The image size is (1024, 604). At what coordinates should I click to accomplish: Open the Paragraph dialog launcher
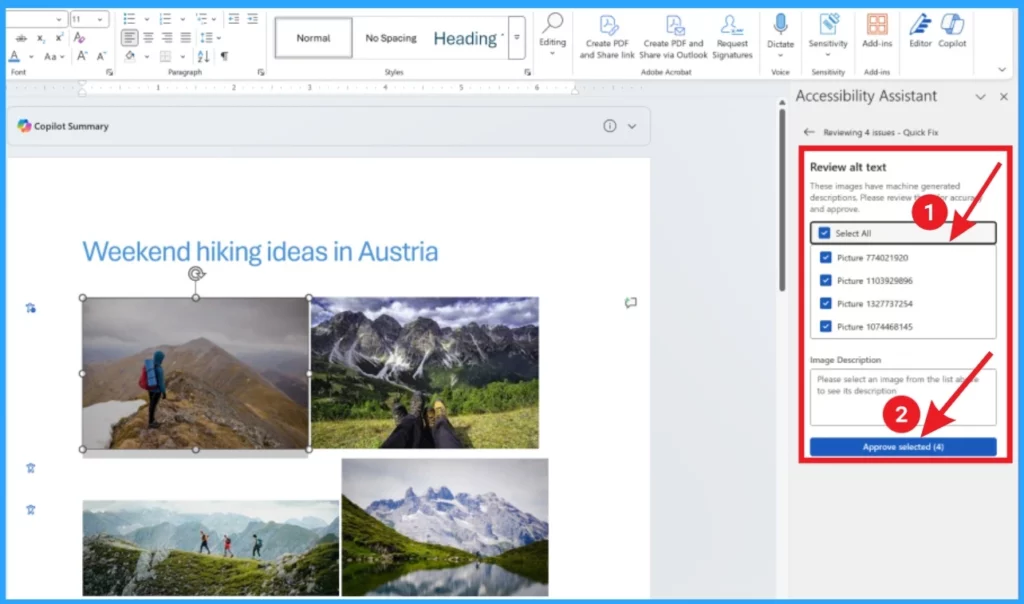261,72
